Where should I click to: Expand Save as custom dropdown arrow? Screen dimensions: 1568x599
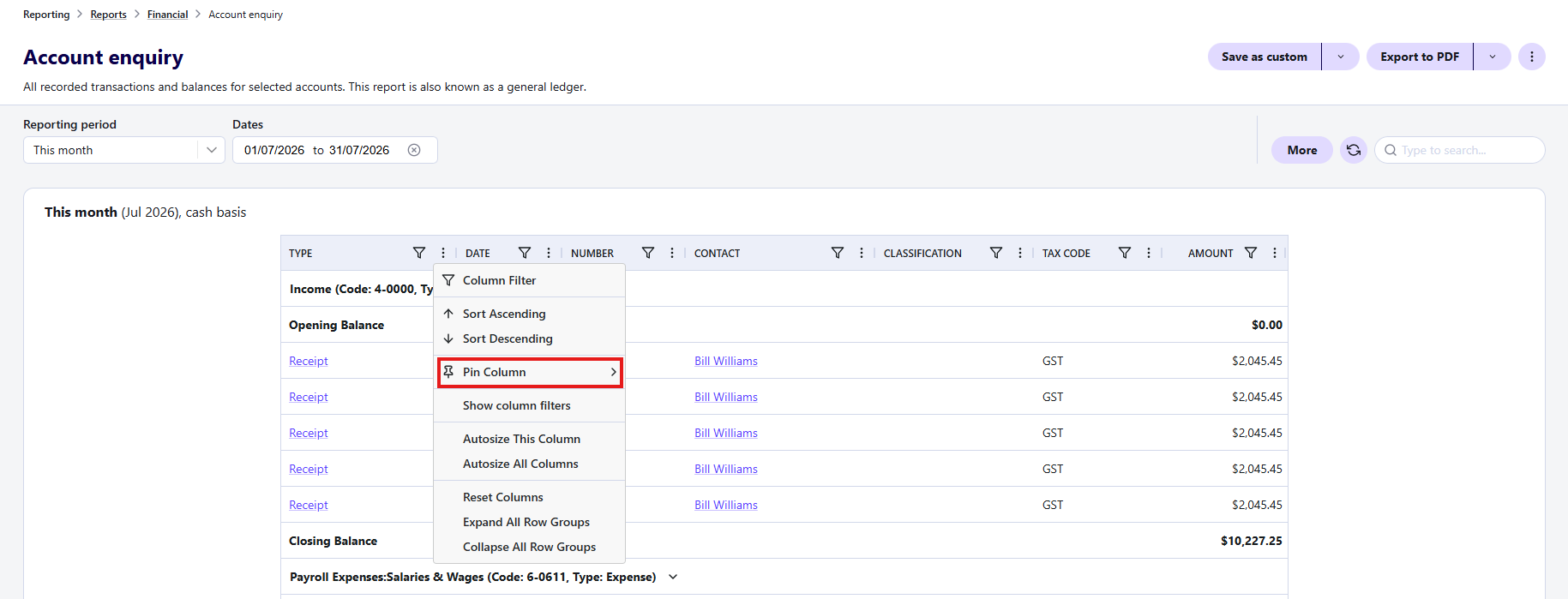1341,57
